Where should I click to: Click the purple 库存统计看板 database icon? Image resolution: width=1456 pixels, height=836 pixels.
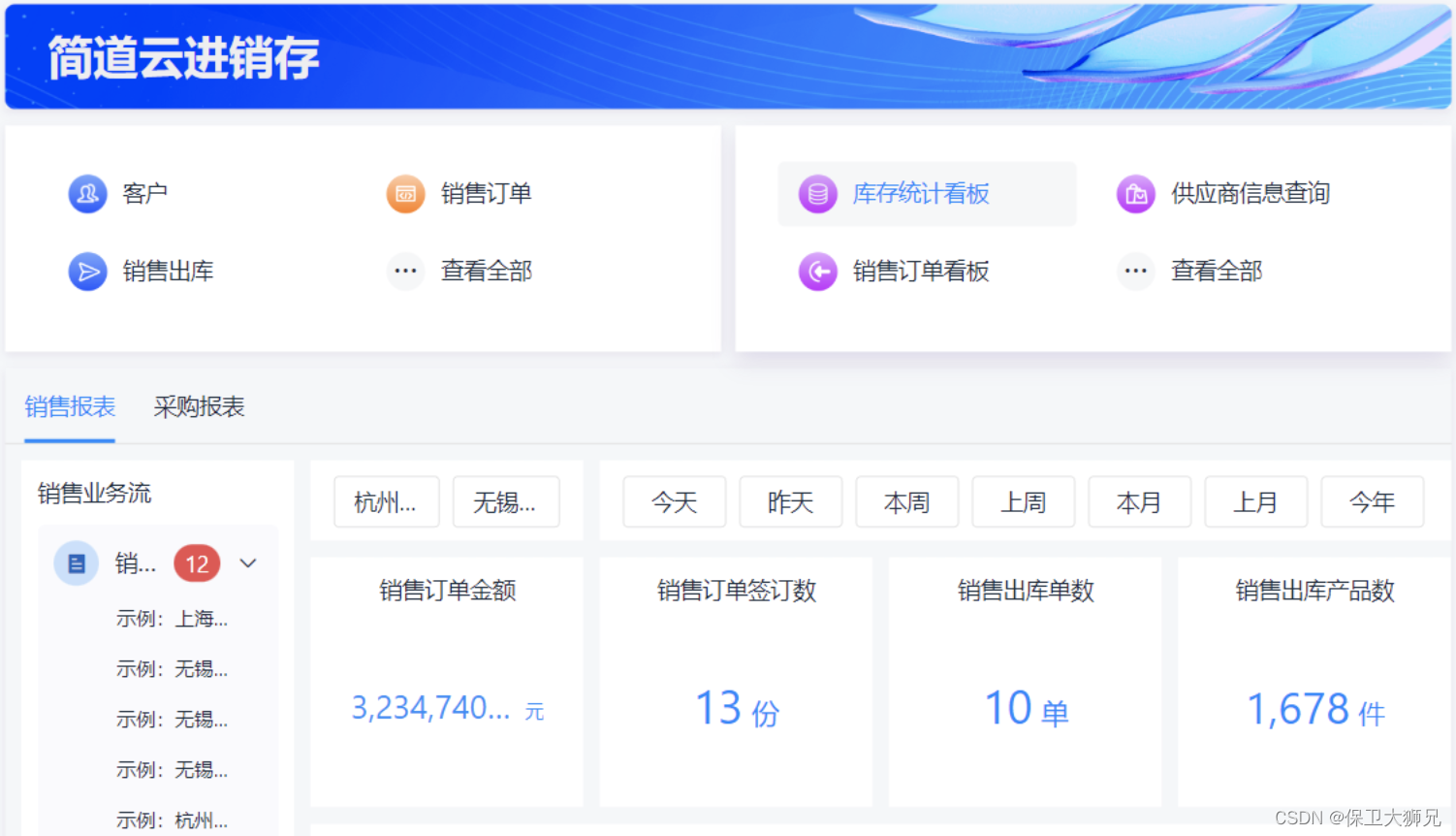(x=817, y=194)
